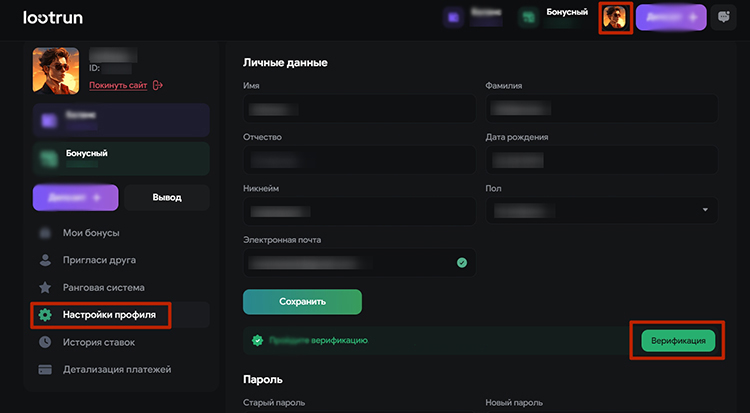Click the Покинуть сайт logout link

118,85
